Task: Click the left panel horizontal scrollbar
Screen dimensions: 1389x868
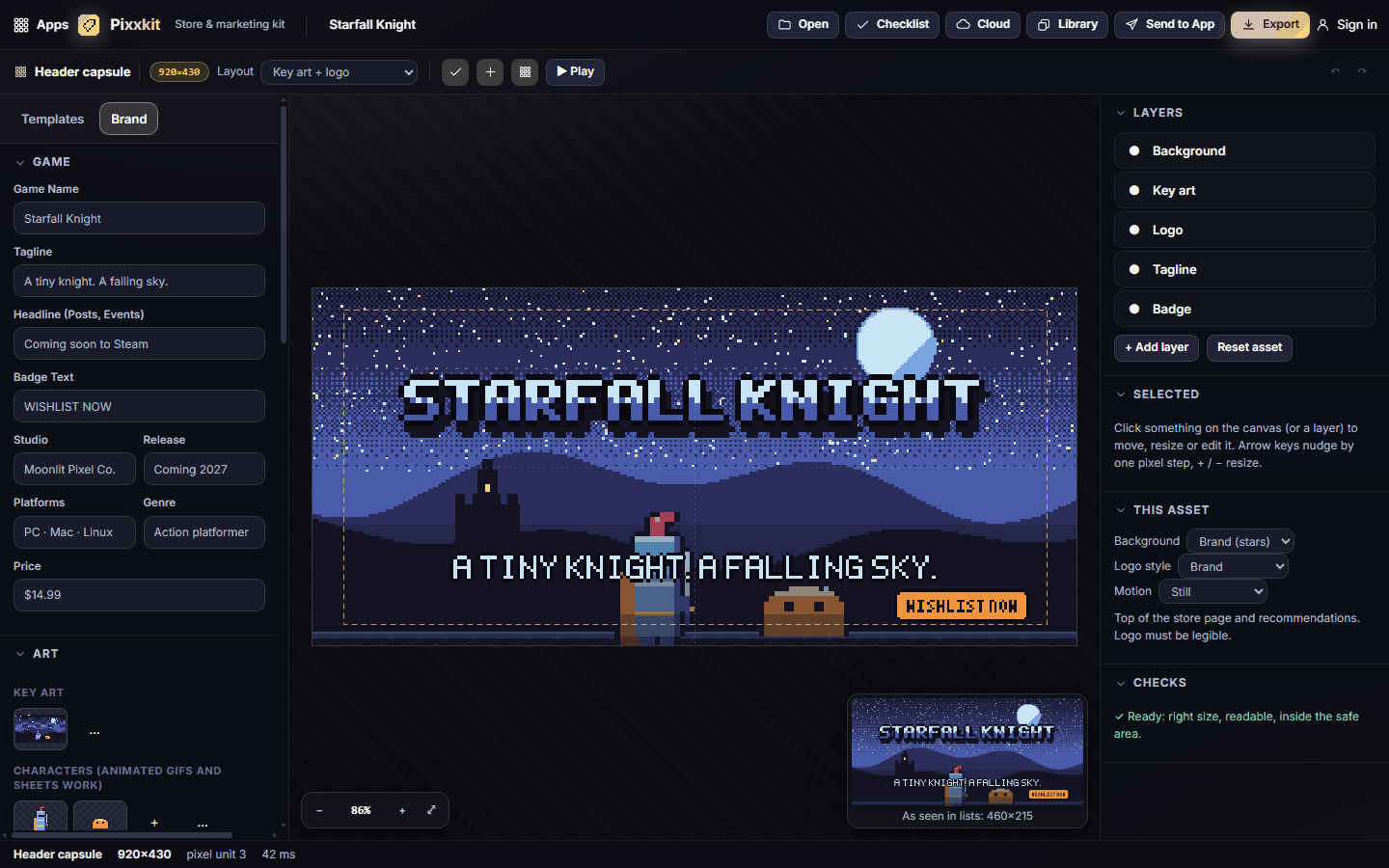Action: point(122,835)
